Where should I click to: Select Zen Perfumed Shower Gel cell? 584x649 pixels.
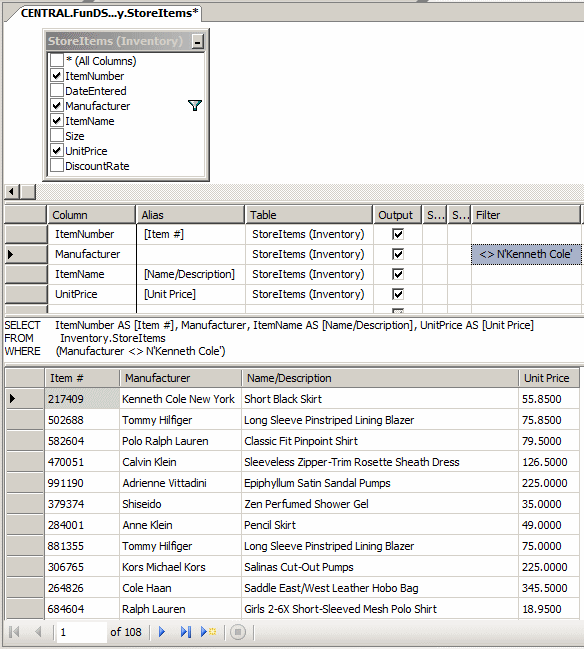point(380,504)
